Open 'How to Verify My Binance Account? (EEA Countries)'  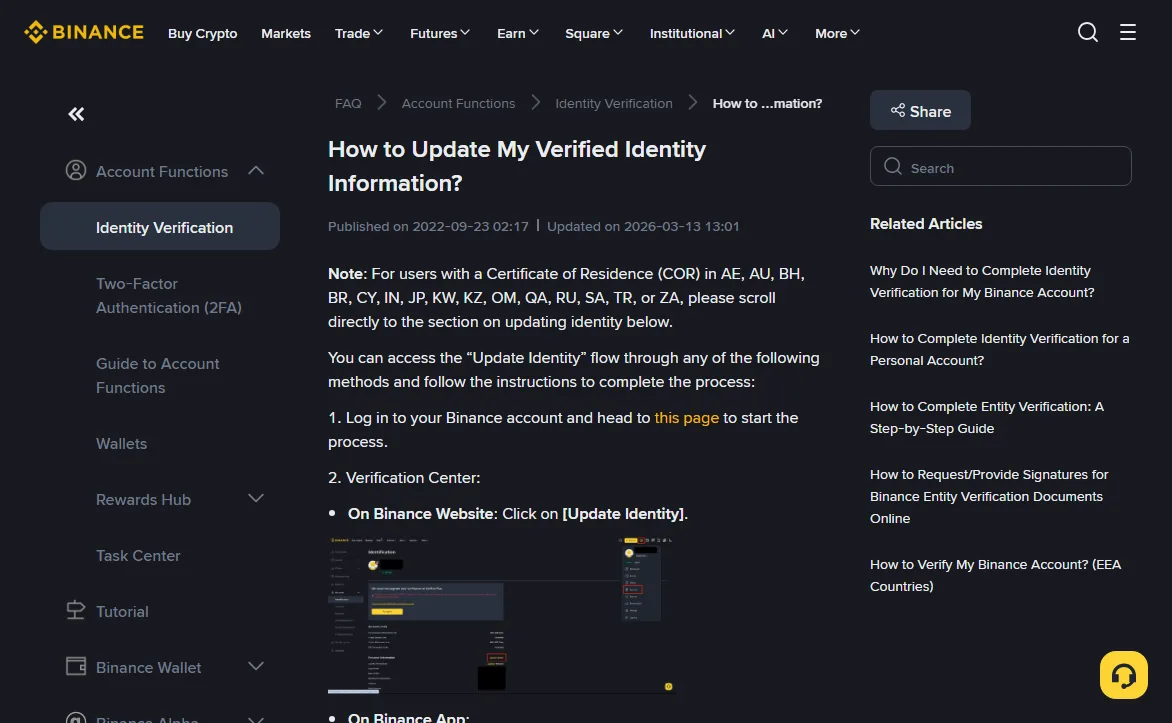995,575
